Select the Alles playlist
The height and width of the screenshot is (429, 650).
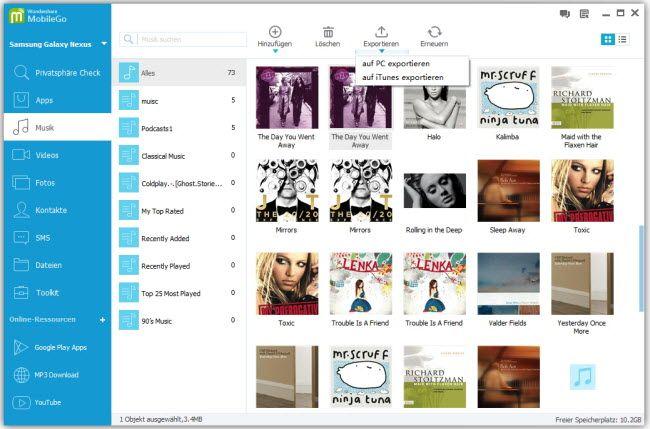179,73
